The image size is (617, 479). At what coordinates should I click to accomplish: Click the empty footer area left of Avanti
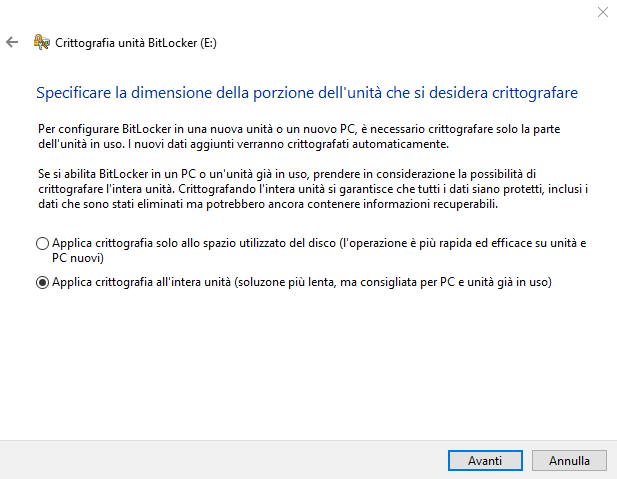tap(220, 460)
